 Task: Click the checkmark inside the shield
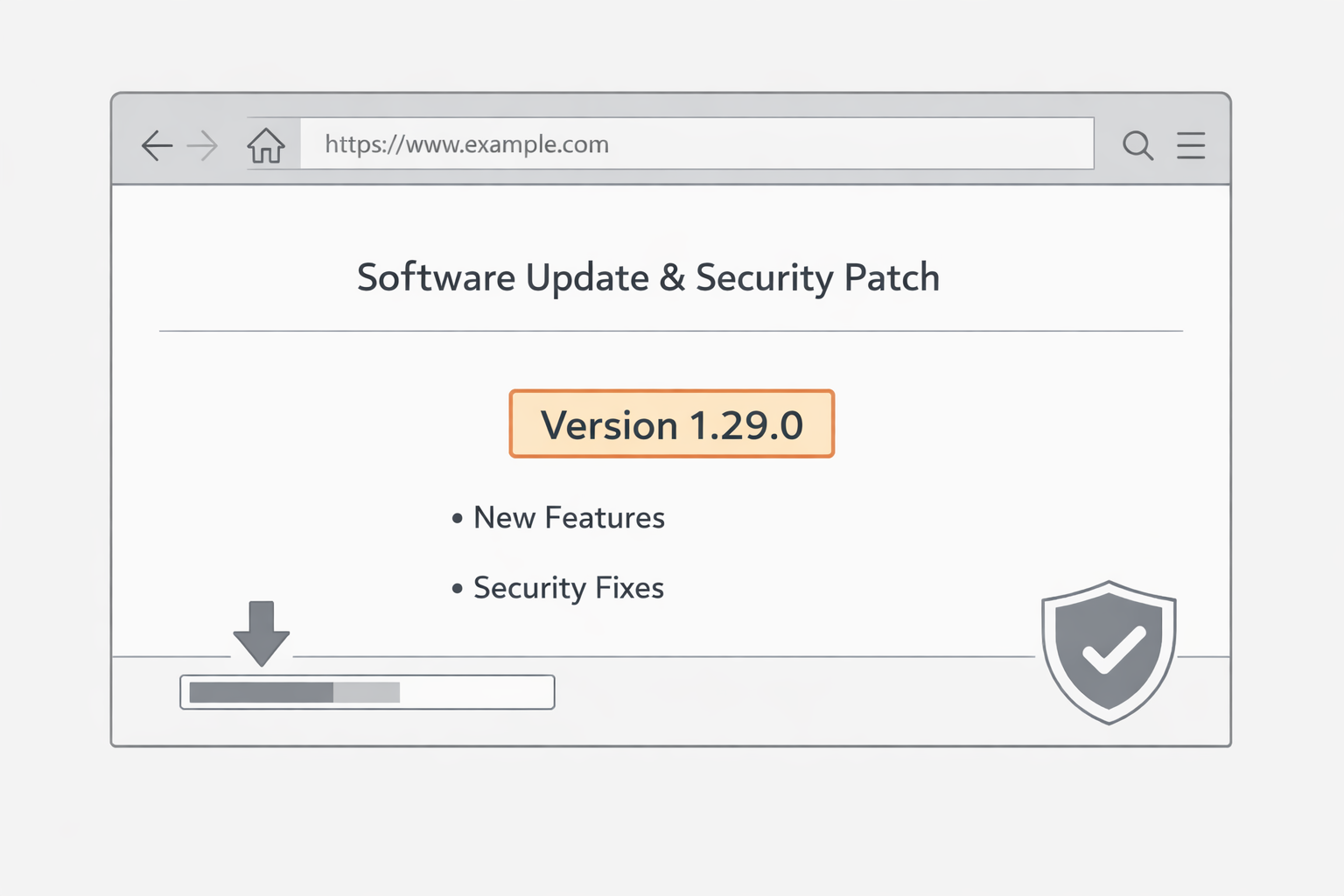1113,651
